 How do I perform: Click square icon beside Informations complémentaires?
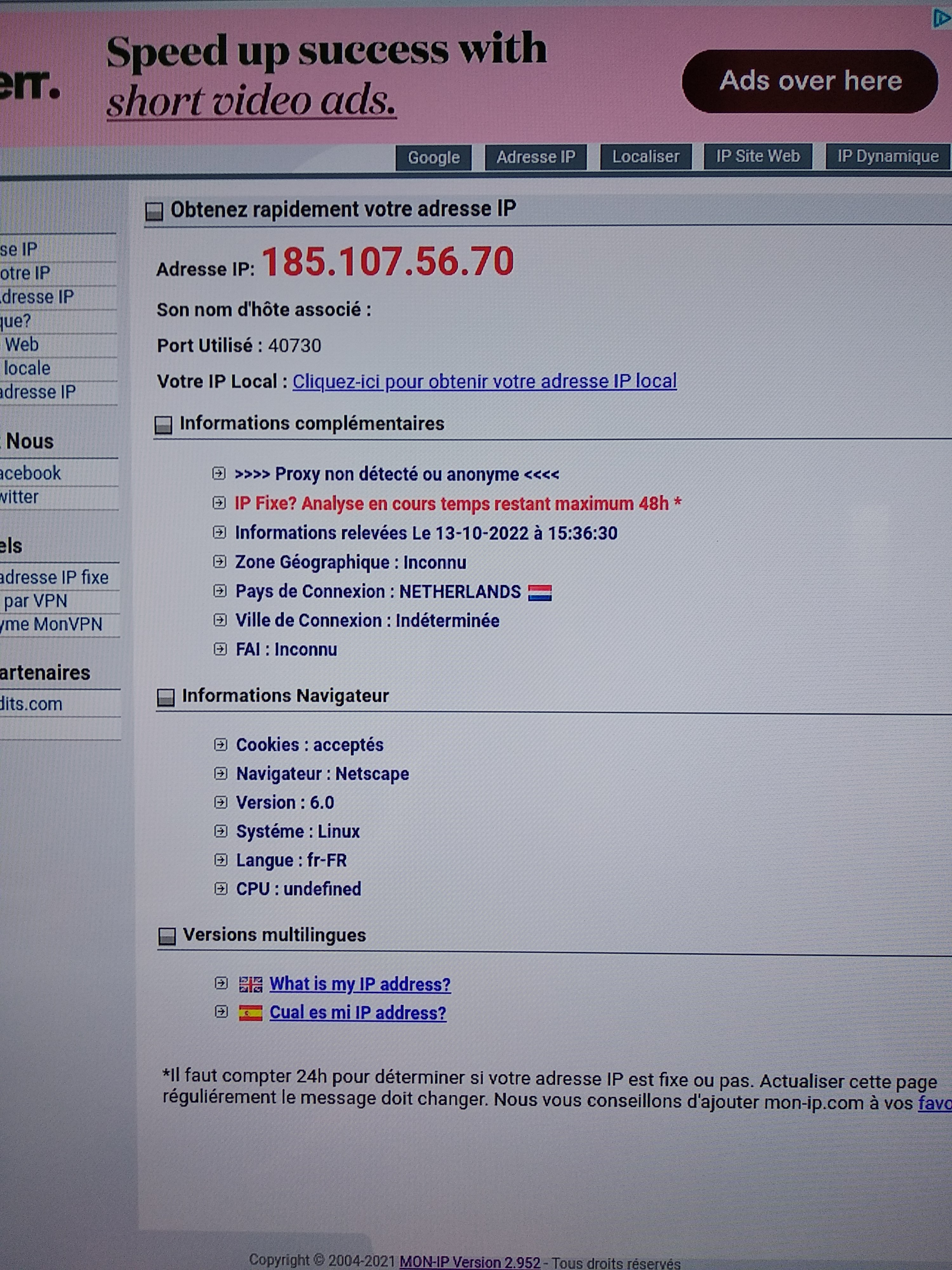coord(163,425)
